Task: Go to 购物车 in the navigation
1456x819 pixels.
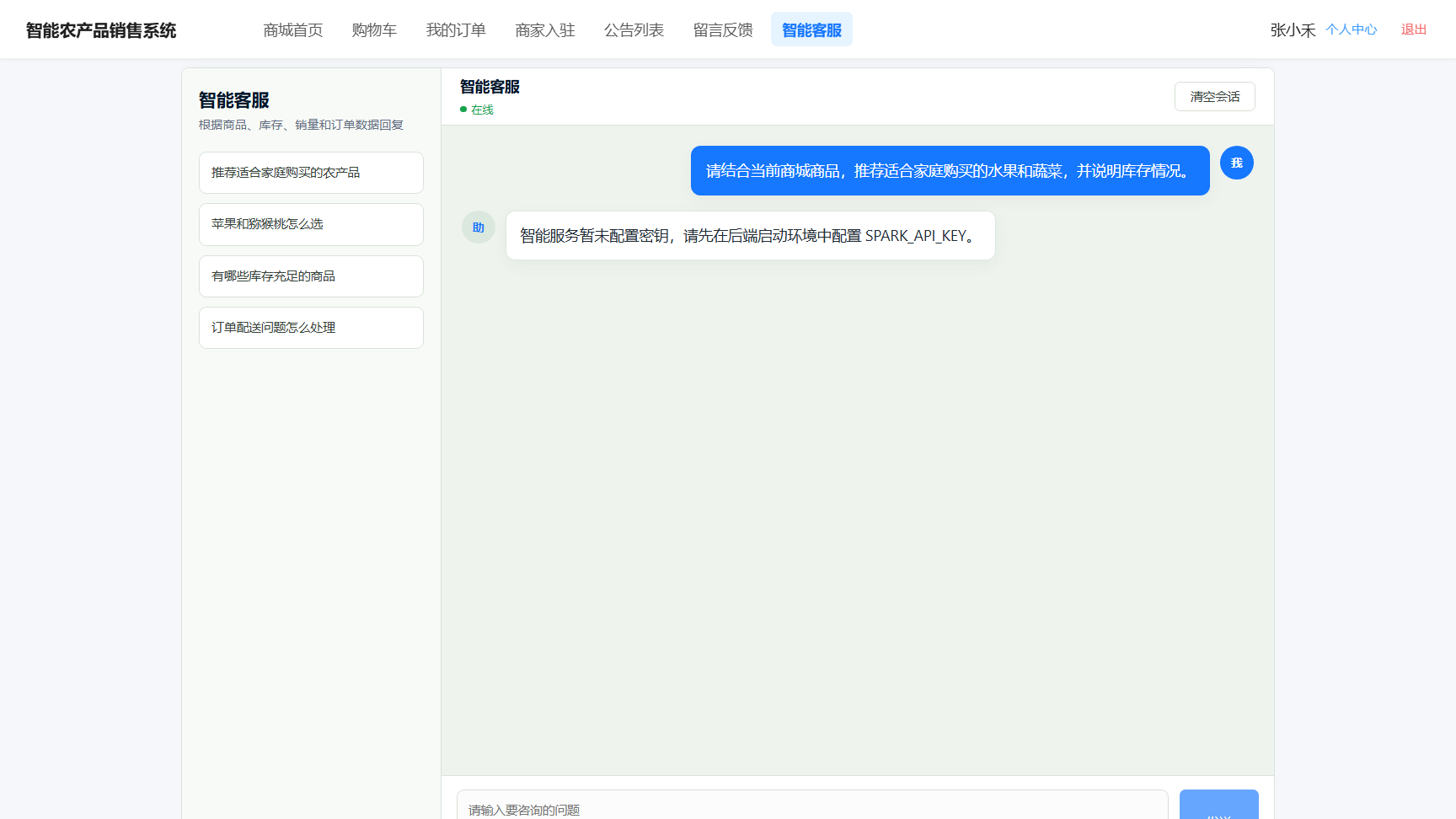Action: point(374,30)
